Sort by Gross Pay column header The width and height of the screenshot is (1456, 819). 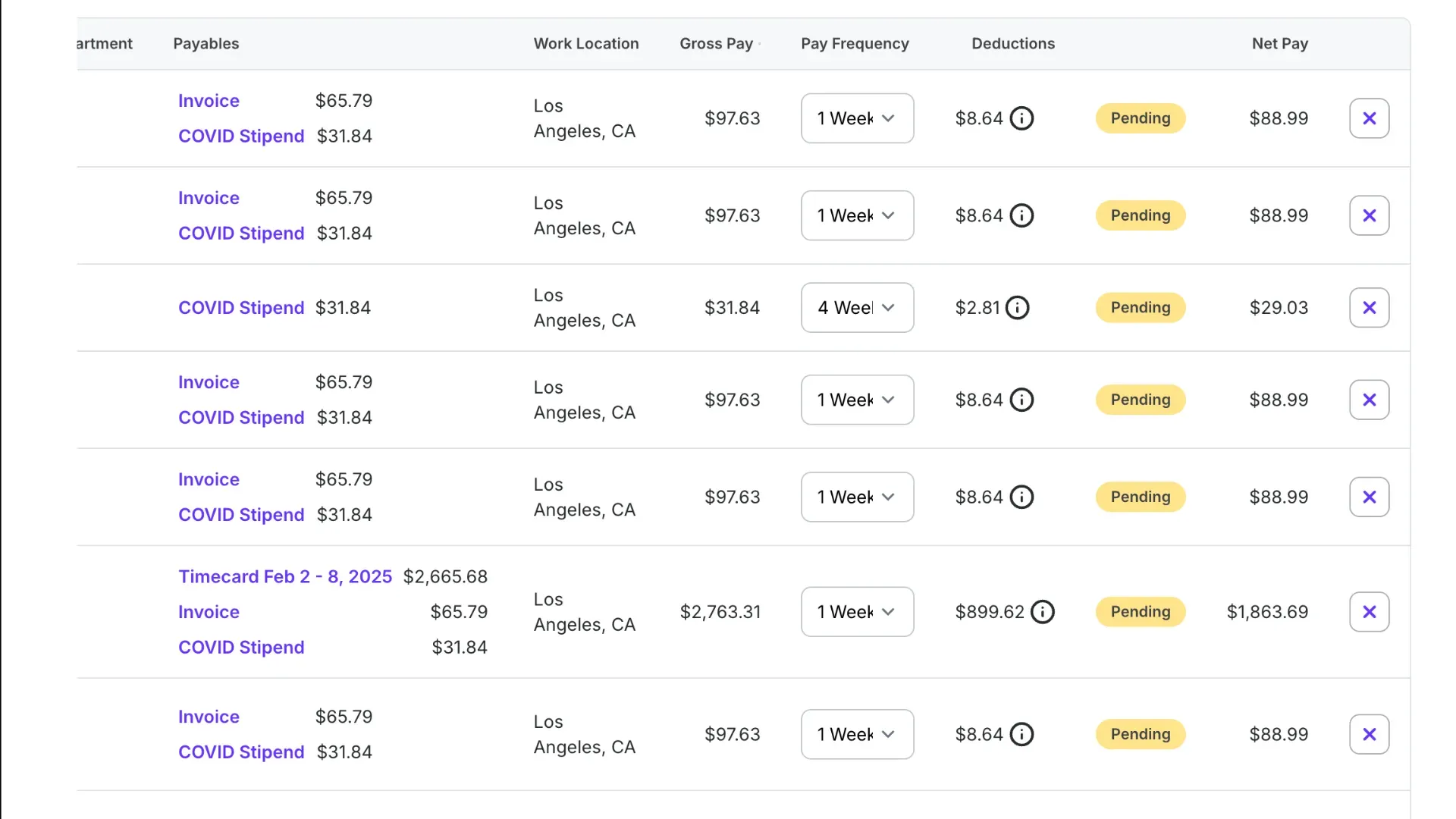pos(716,44)
